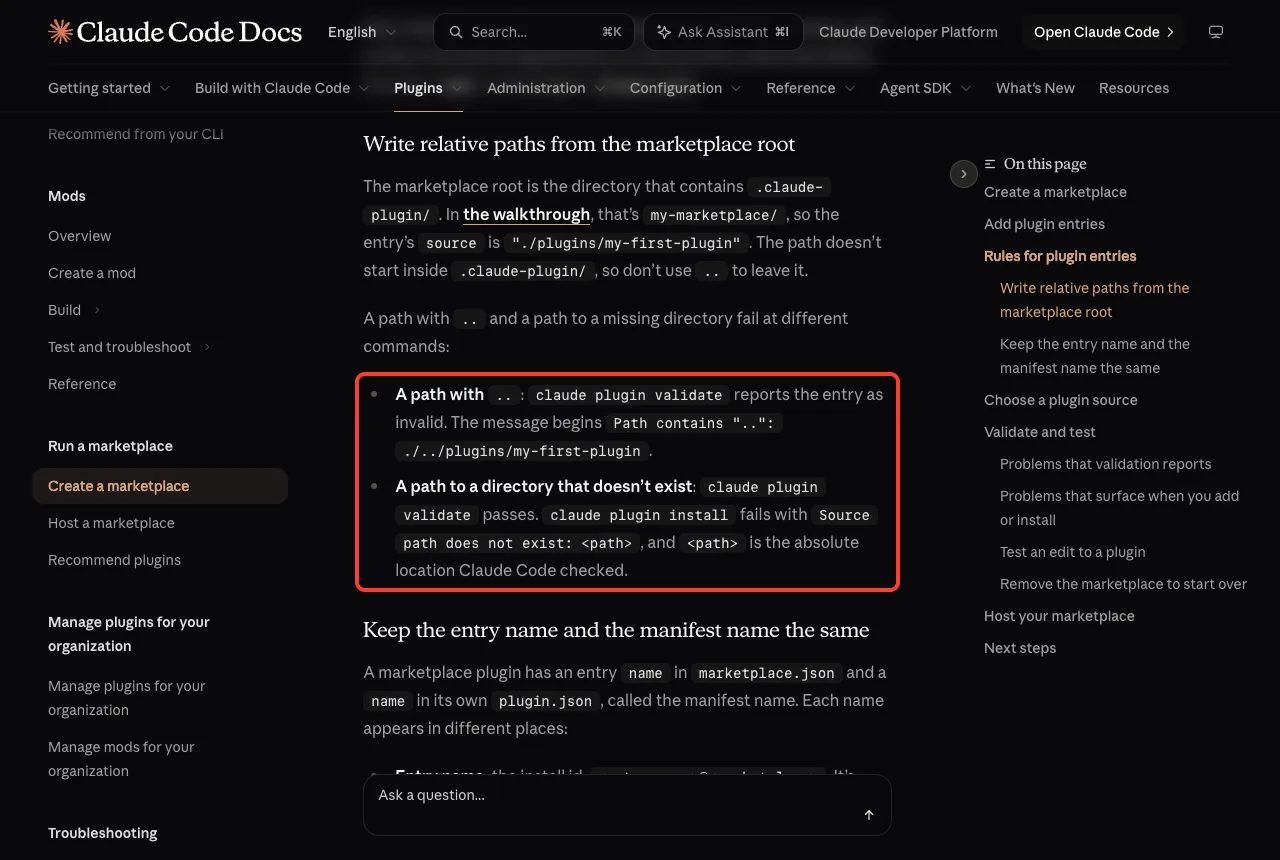Expand the Getting started menu
The height and width of the screenshot is (860, 1280).
coord(109,88)
